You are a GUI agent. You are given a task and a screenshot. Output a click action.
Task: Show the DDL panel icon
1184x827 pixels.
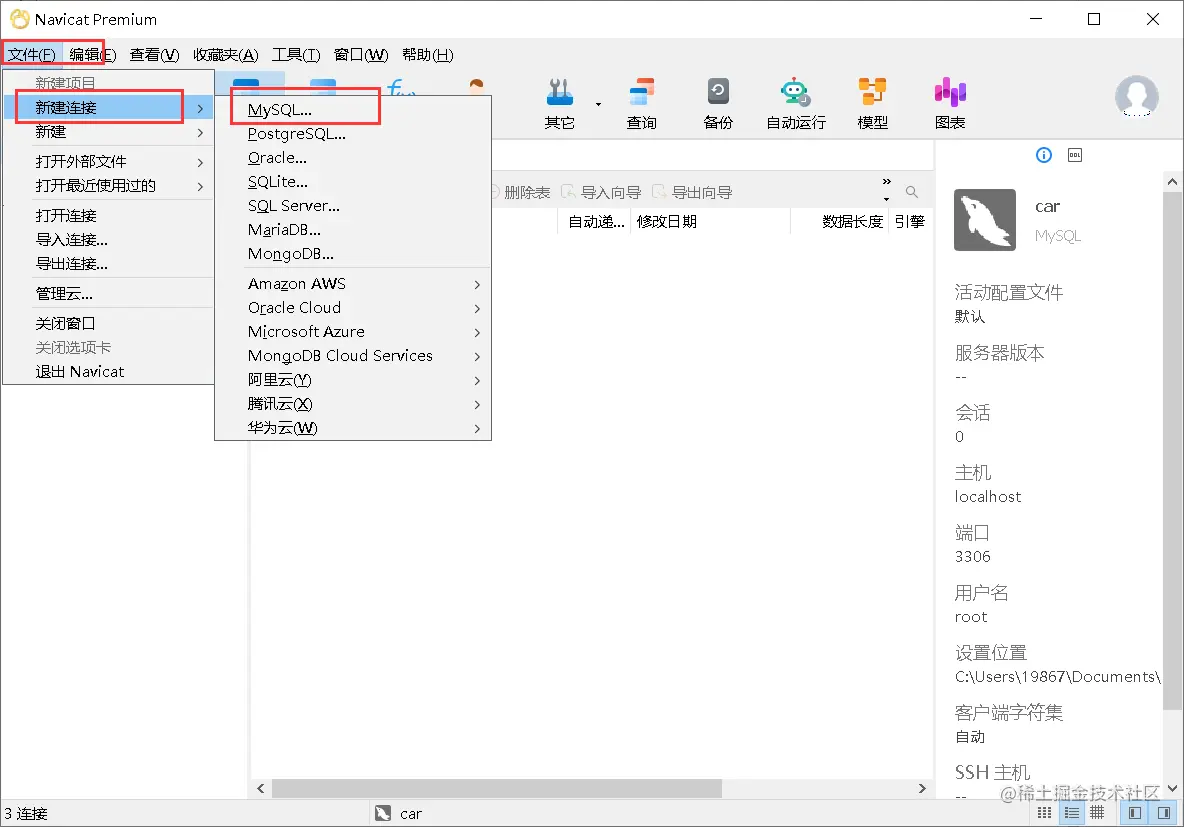coord(1075,155)
